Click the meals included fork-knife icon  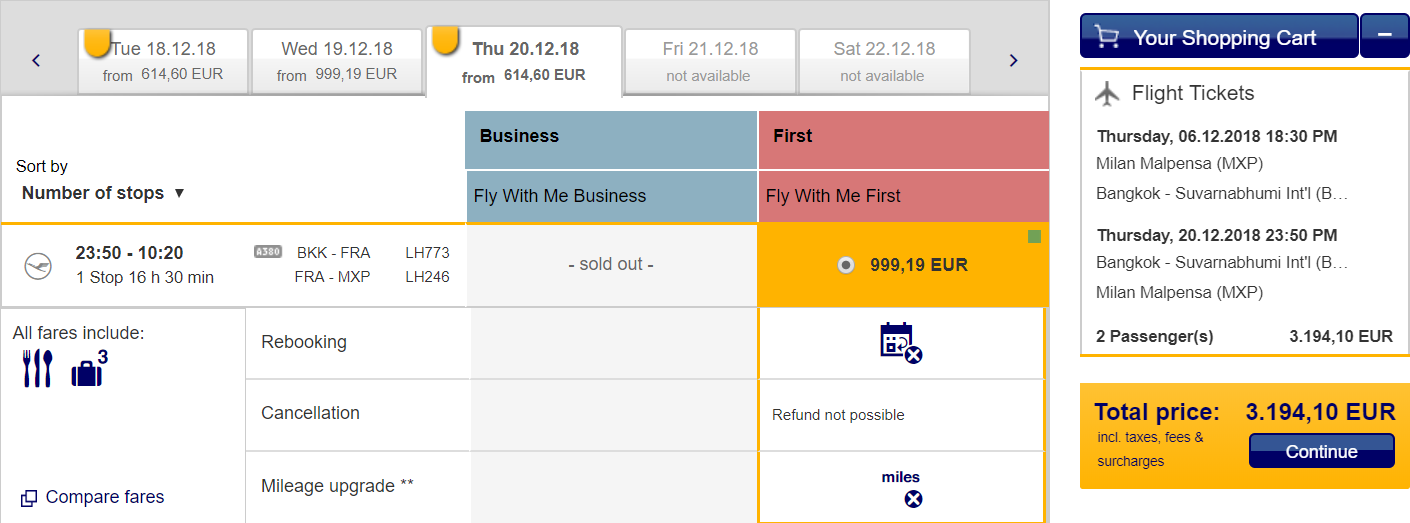[x=36, y=369]
